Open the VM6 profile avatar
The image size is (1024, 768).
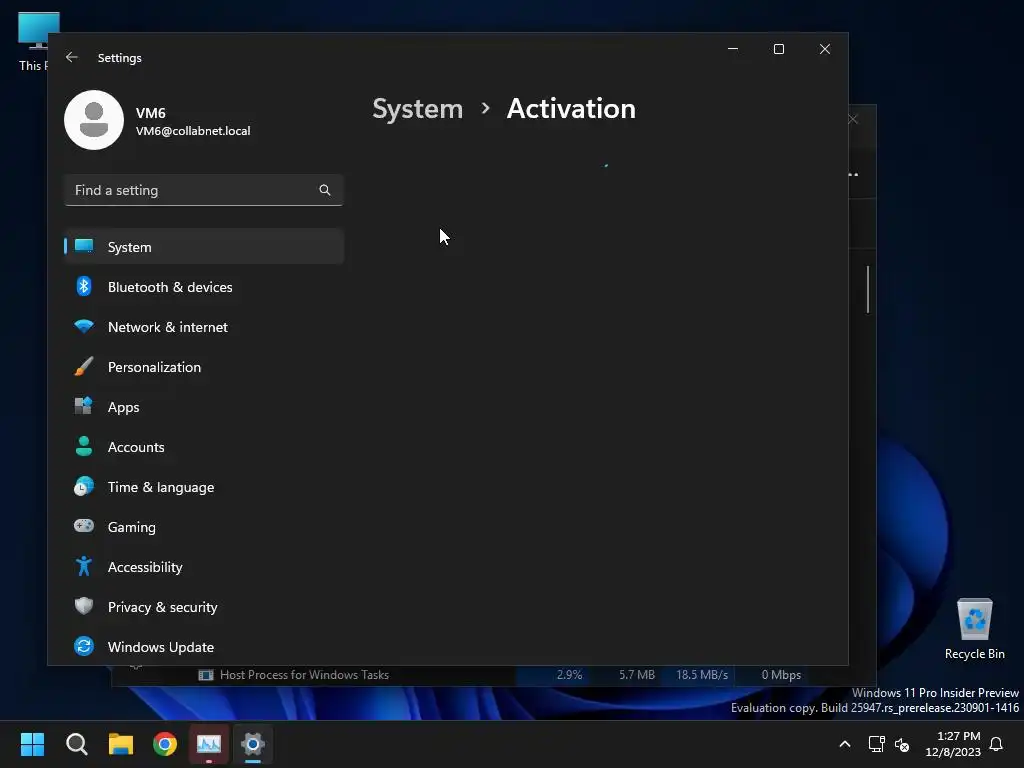click(x=94, y=120)
